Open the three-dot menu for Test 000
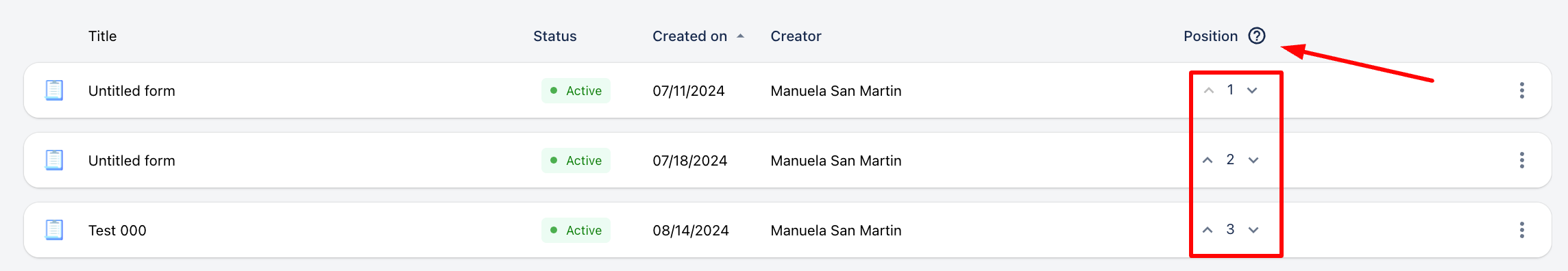This screenshot has height=271, width=1568. (1521, 230)
